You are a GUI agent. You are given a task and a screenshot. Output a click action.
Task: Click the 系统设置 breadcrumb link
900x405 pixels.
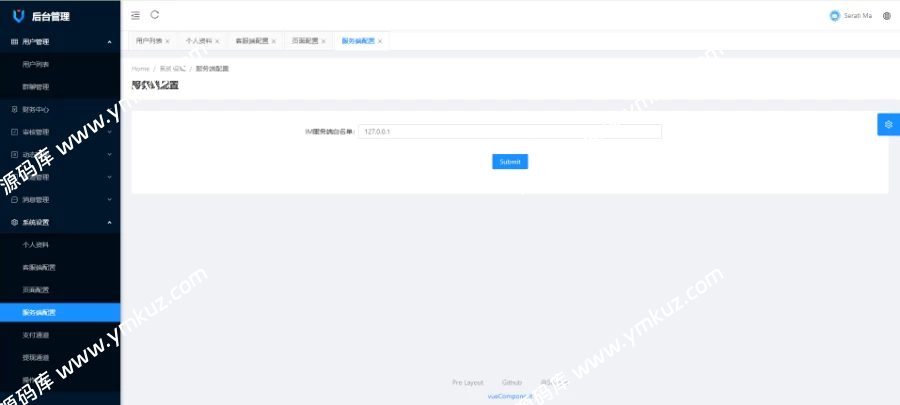tap(173, 68)
